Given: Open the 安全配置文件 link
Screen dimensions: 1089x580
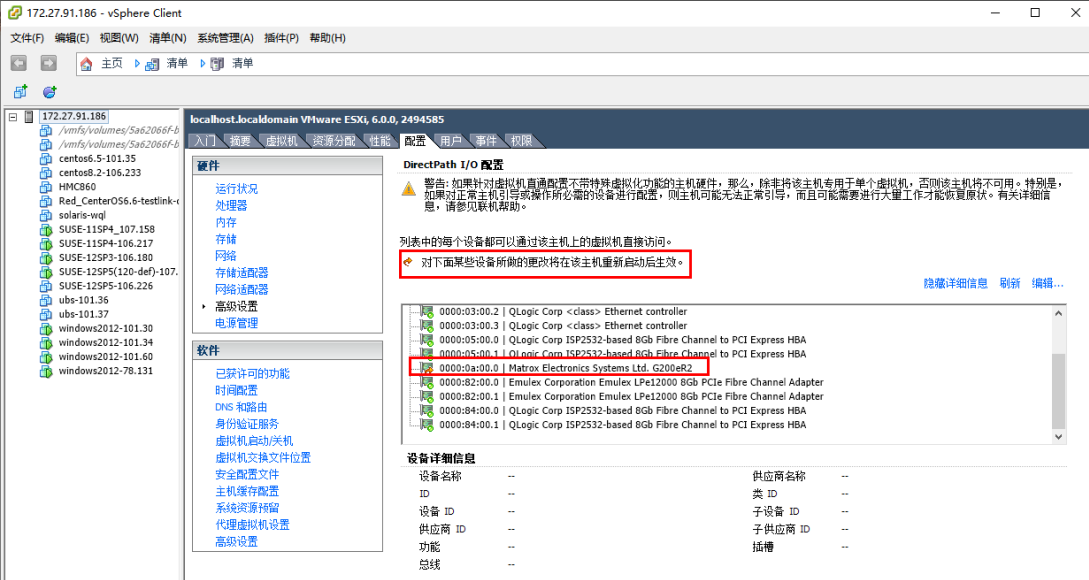Looking at the screenshot, I should pos(247,474).
